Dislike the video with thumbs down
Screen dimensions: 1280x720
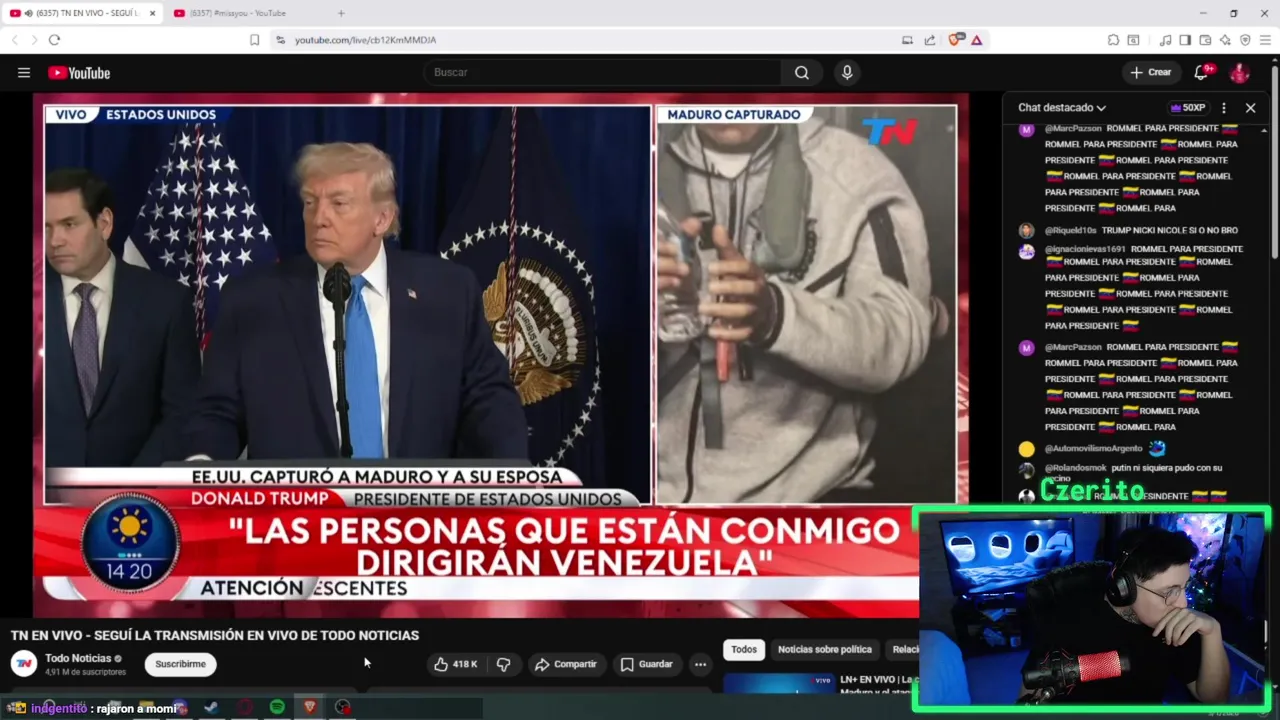click(504, 664)
